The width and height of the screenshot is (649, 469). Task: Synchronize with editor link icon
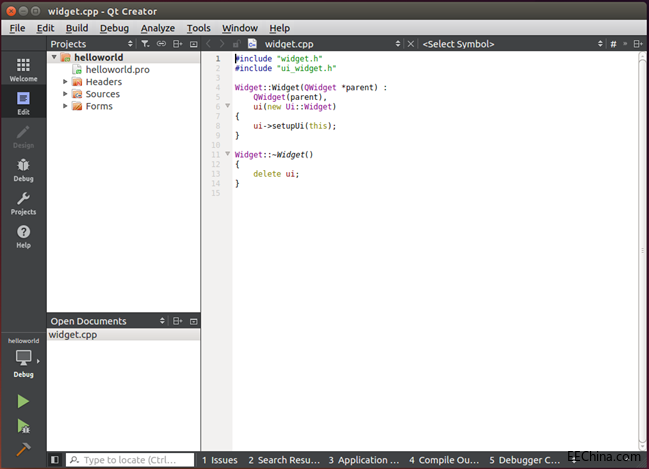coord(161,44)
